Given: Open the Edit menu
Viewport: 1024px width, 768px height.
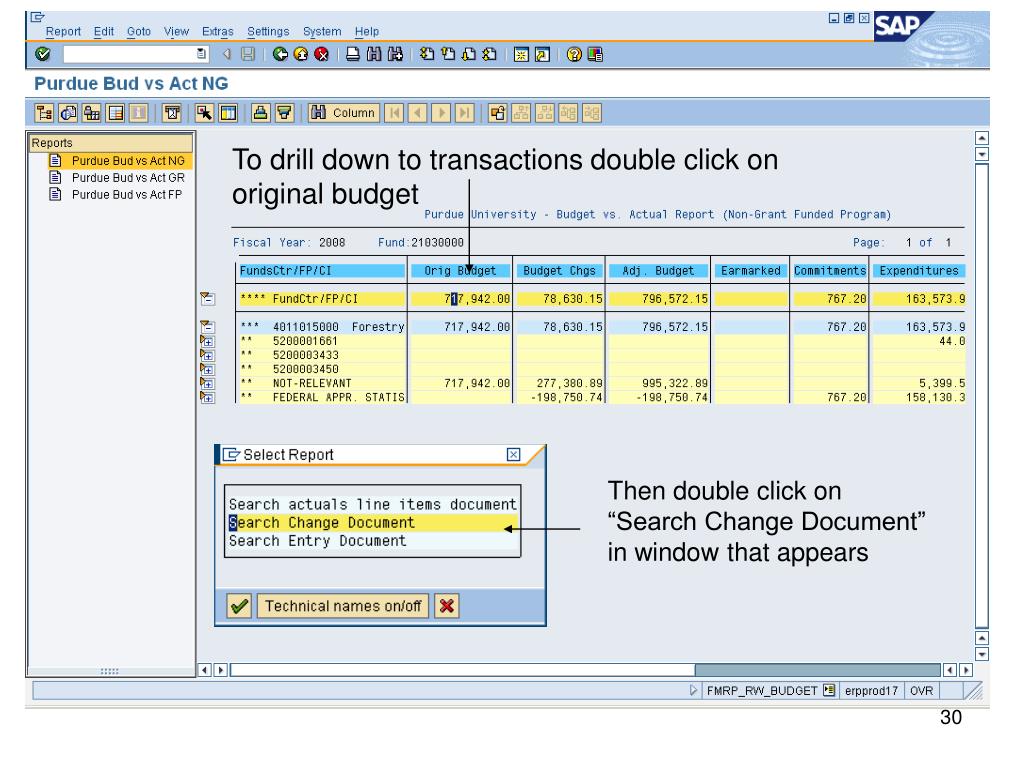Looking at the screenshot, I should tap(103, 31).
